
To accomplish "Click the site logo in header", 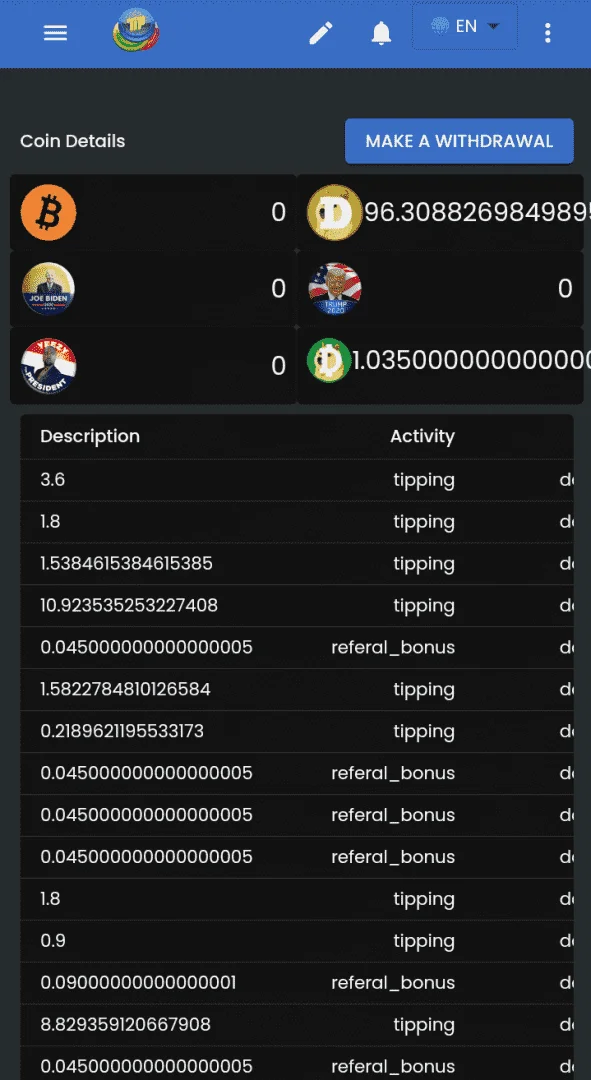I will tap(136, 30).
